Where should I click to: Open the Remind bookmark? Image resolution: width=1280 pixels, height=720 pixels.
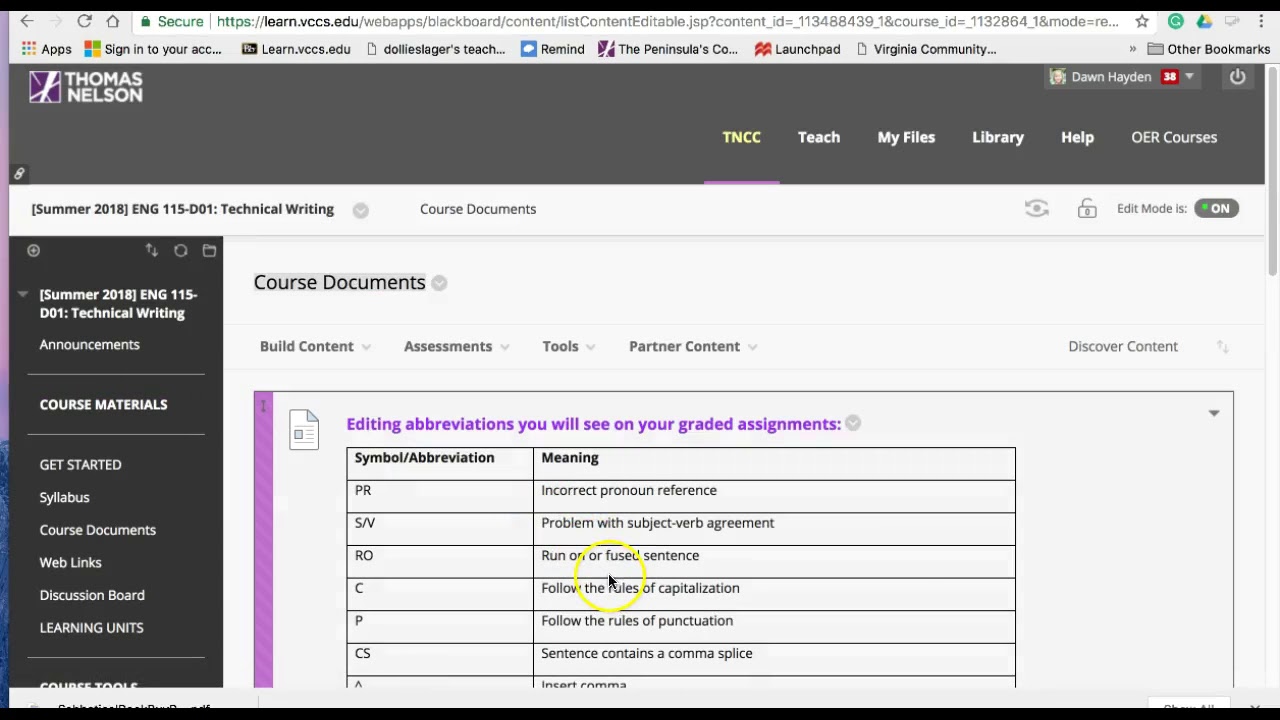(x=553, y=49)
